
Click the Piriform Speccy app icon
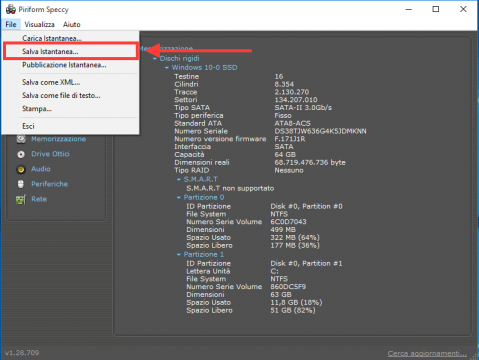(x=10, y=9)
